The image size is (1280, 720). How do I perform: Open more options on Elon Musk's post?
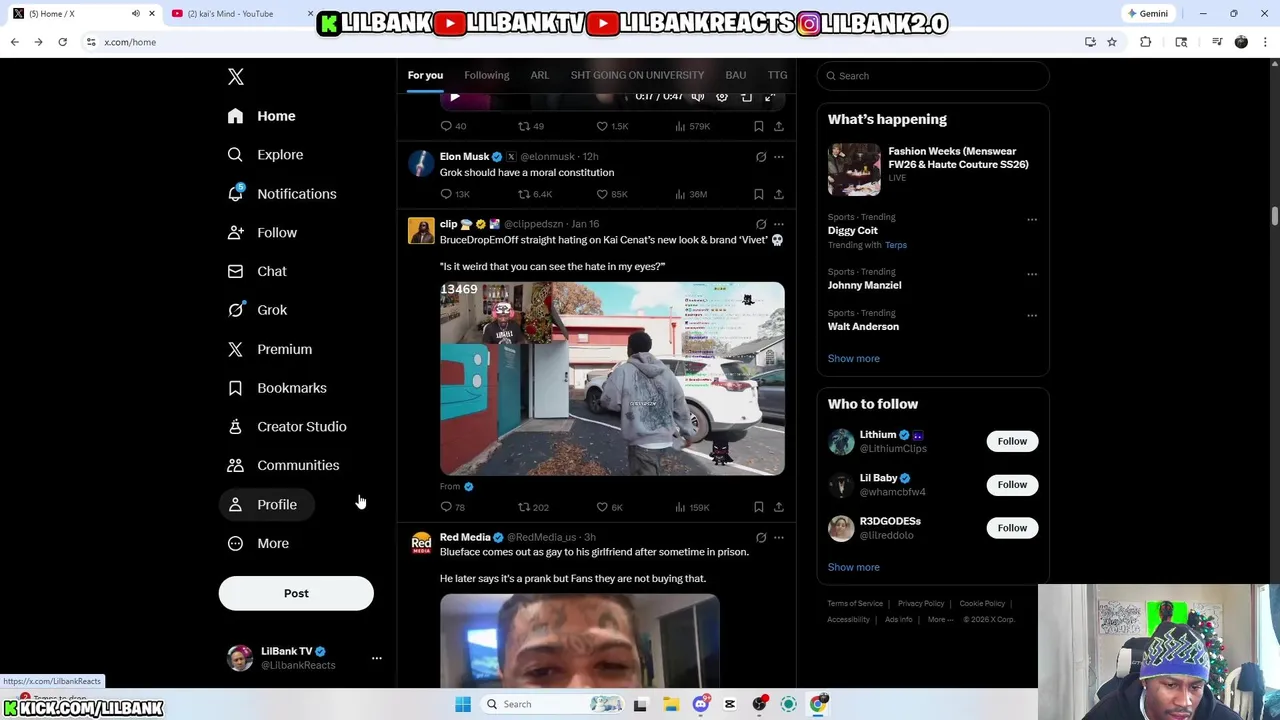click(x=779, y=157)
